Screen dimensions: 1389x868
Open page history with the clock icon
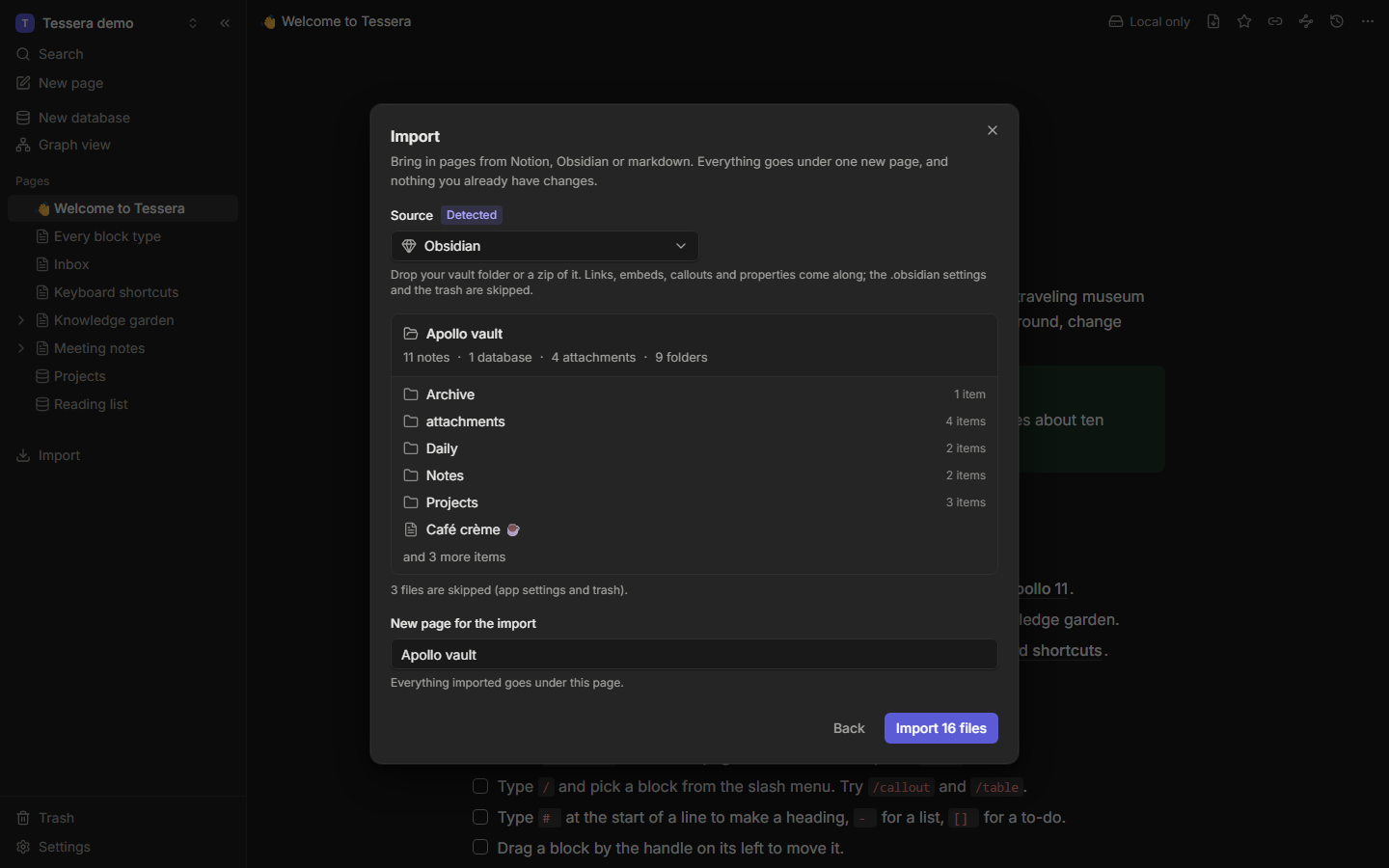point(1337,21)
